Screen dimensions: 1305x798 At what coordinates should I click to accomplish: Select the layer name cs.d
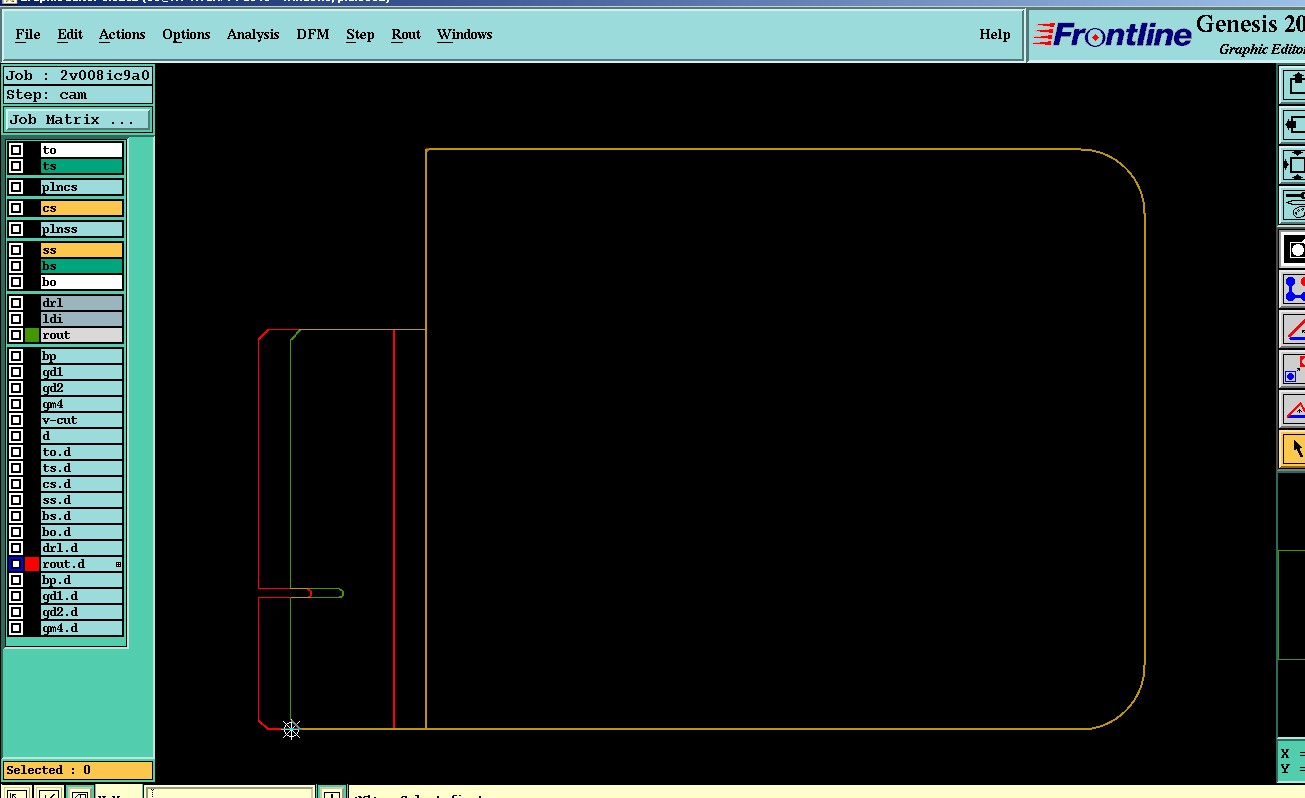[82, 484]
